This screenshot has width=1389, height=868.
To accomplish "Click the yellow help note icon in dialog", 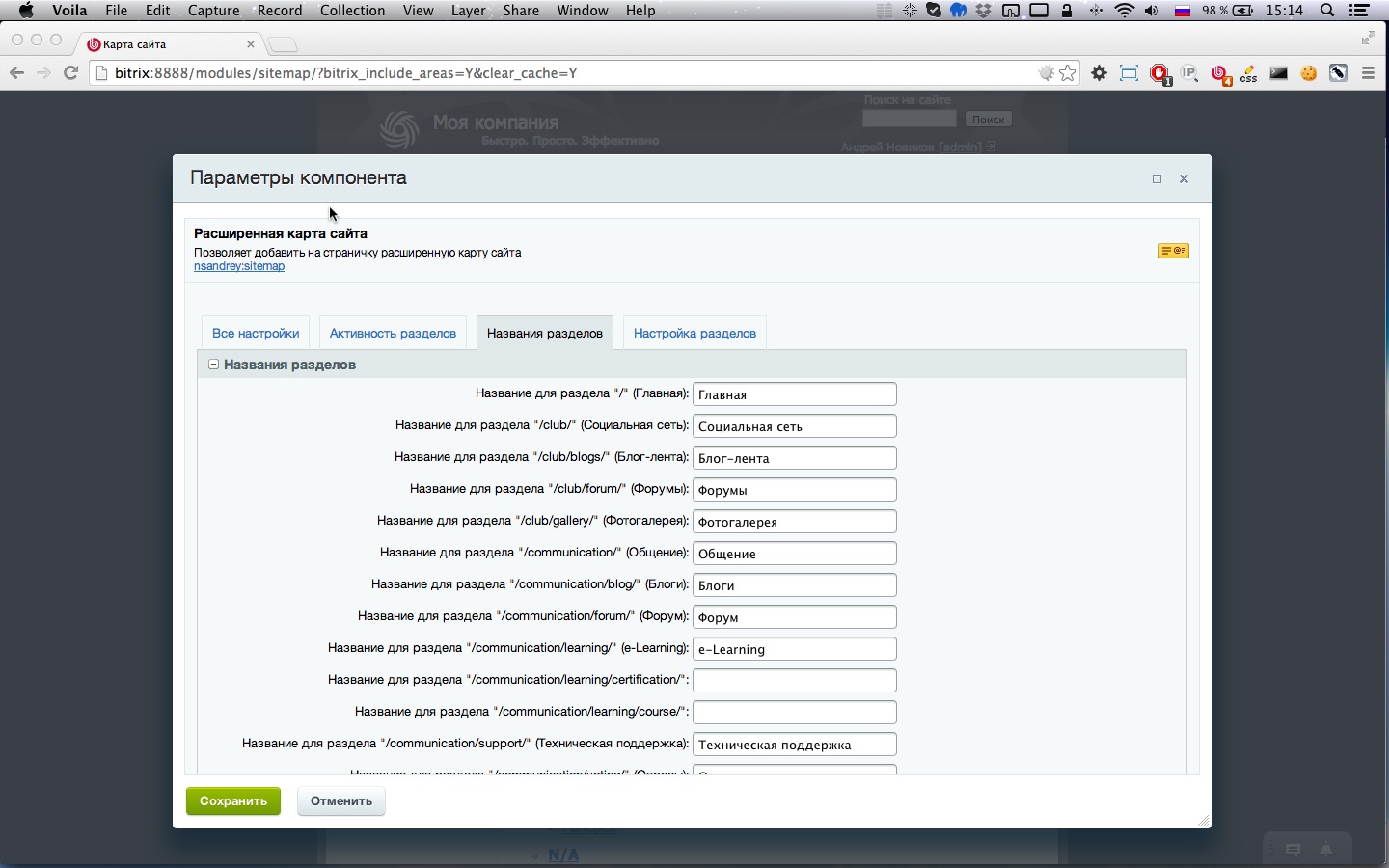I will (x=1173, y=251).
